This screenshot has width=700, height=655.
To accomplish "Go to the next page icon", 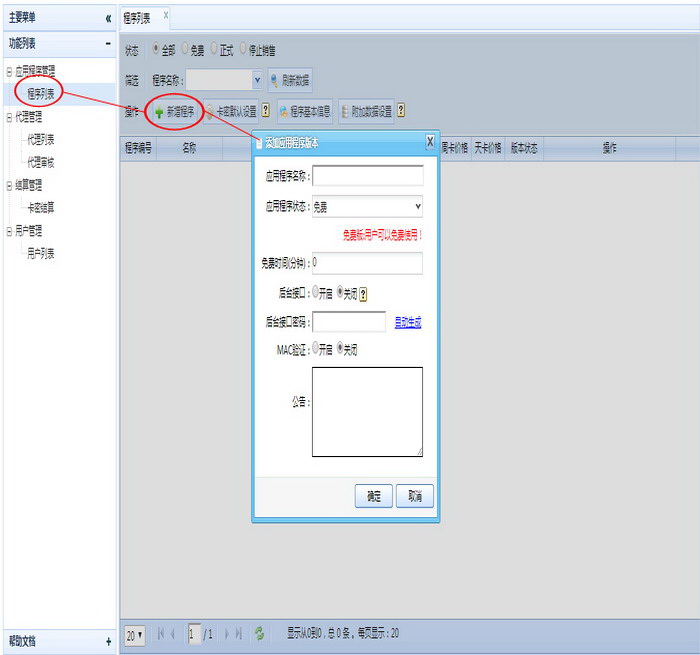I will (227, 634).
